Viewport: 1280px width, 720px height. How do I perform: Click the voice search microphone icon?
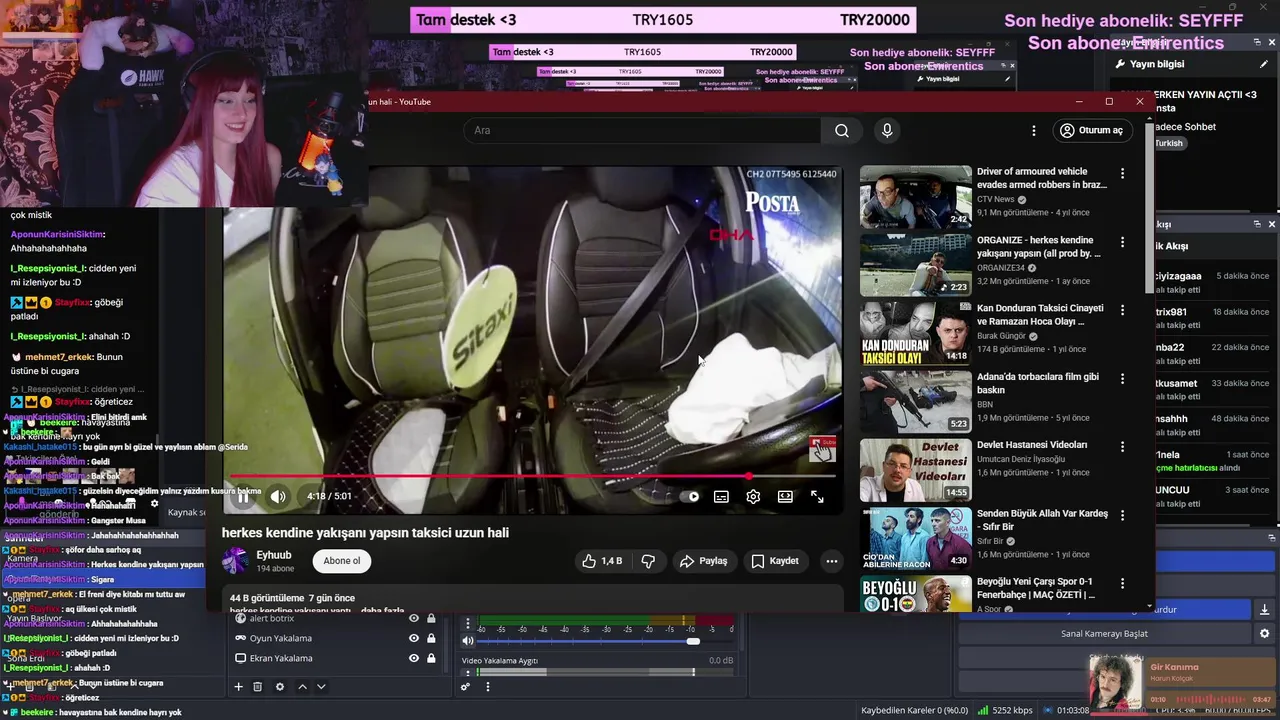coord(887,130)
